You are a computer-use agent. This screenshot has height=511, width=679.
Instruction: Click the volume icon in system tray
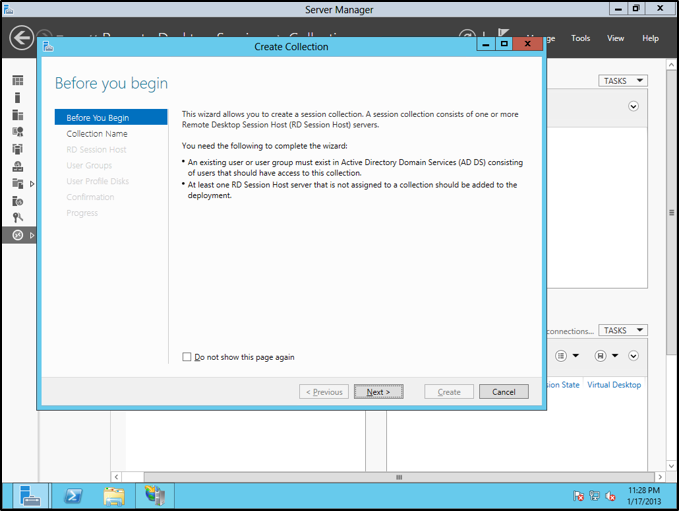610,495
